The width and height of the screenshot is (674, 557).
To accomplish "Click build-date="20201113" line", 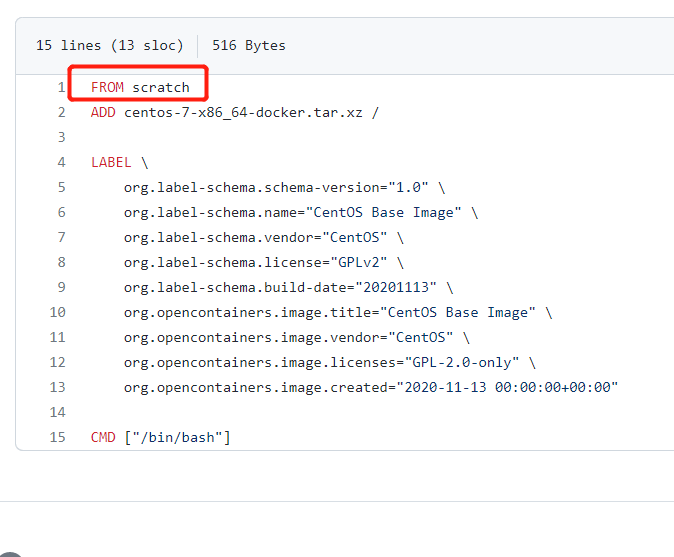I will [x=288, y=287].
